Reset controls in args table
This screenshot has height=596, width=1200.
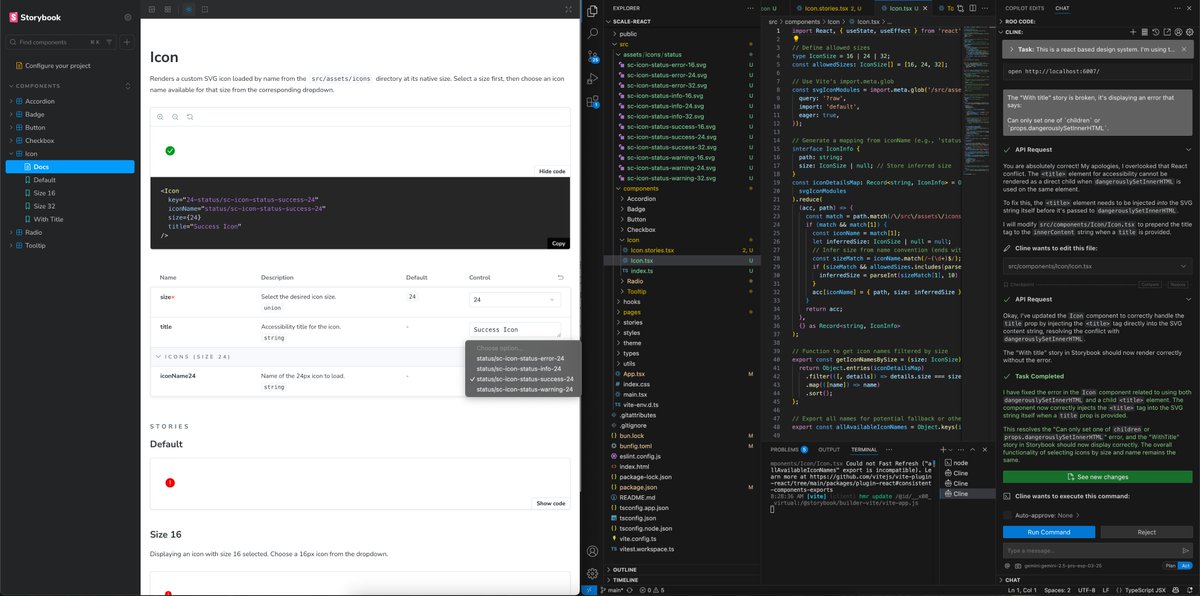click(x=559, y=277)
